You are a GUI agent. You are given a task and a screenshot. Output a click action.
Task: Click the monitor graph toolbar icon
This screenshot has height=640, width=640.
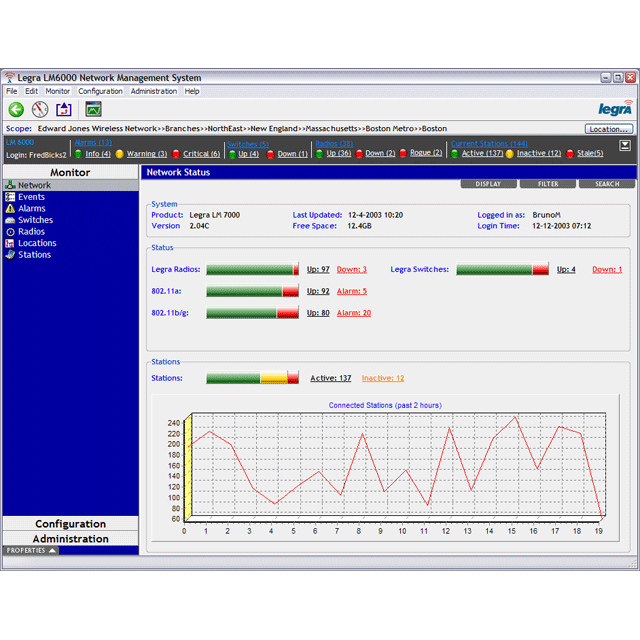pyautogui.click(x=93, y=109)
